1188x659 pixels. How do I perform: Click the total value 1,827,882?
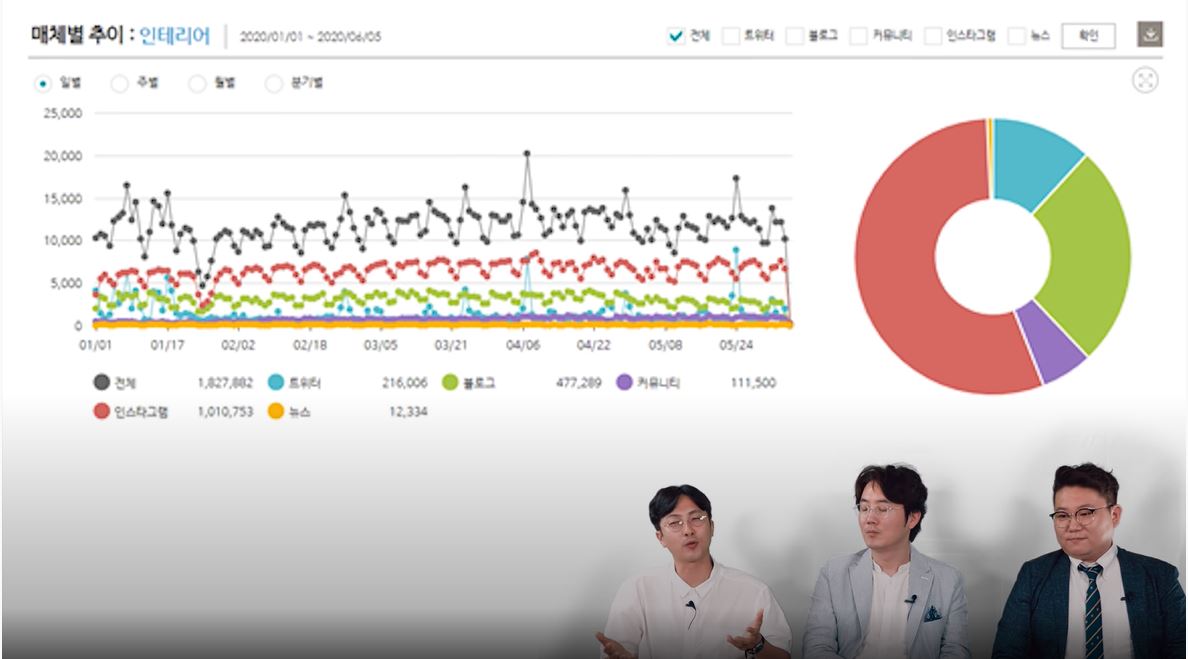pos(225,383)
